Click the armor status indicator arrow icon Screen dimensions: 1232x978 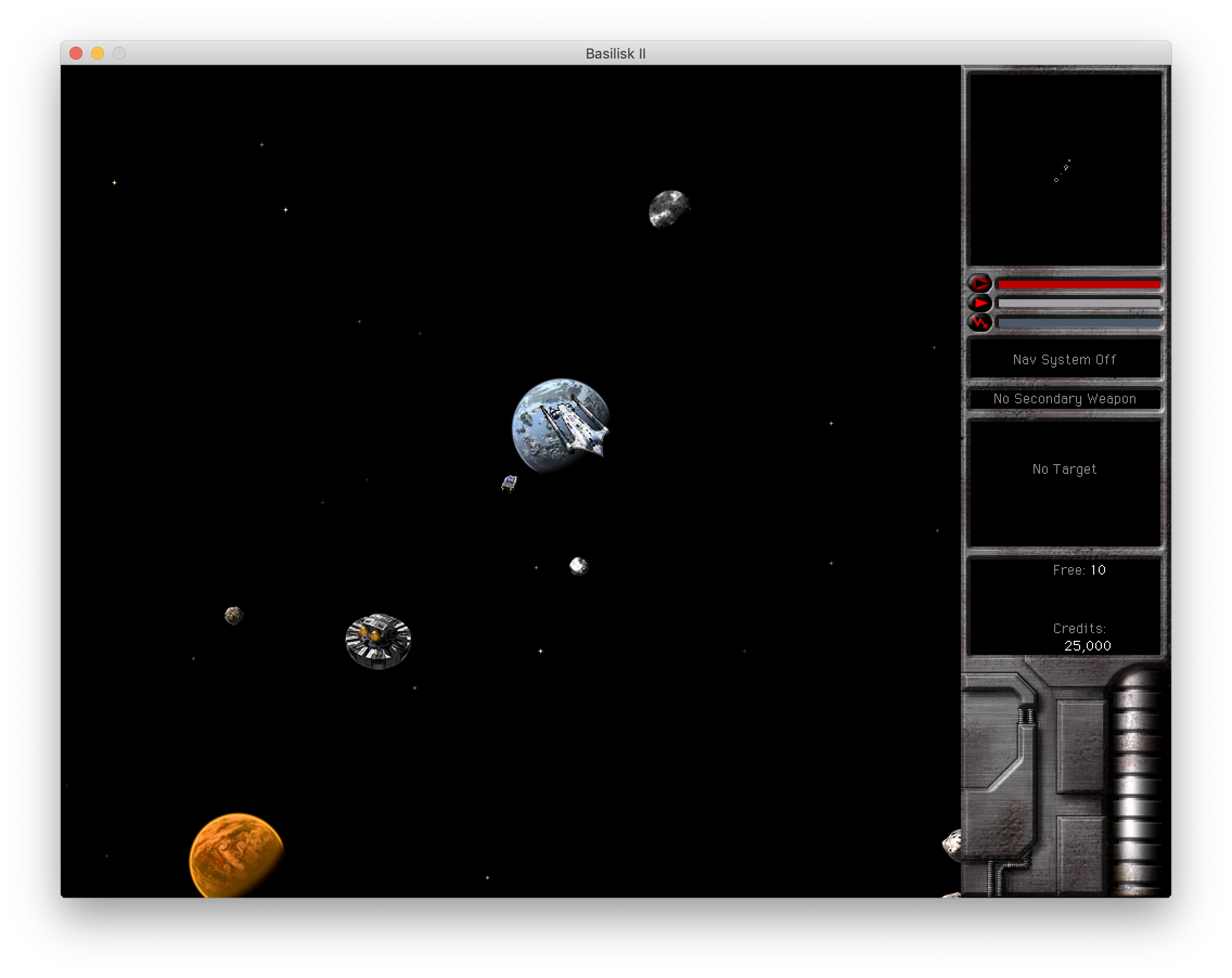pyautogui.click(x=980, y=303)
